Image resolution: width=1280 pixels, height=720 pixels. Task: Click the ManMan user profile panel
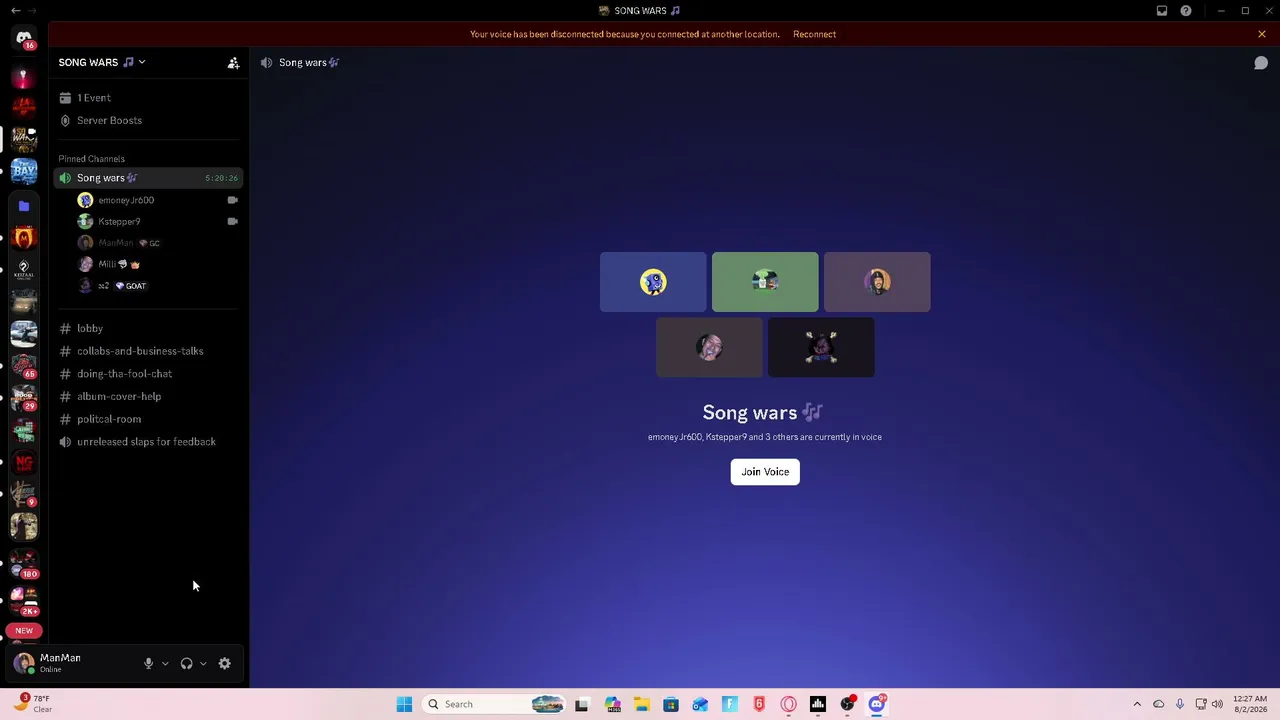(72, 663)
